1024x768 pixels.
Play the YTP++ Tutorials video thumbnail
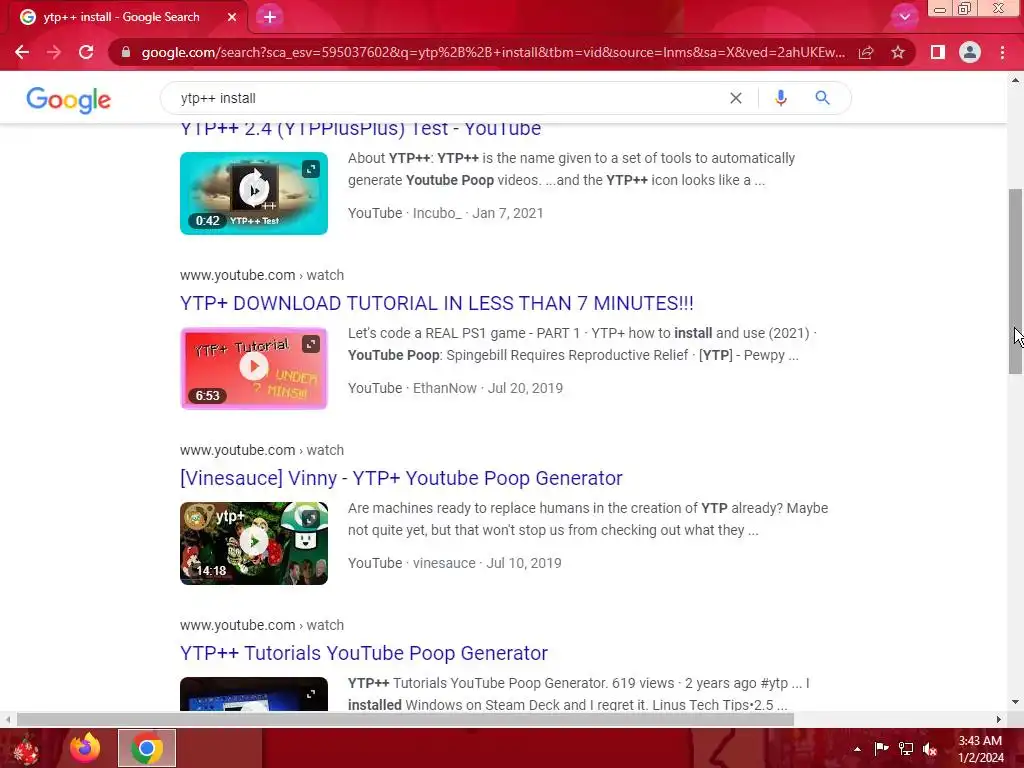(x=254, y=694)
